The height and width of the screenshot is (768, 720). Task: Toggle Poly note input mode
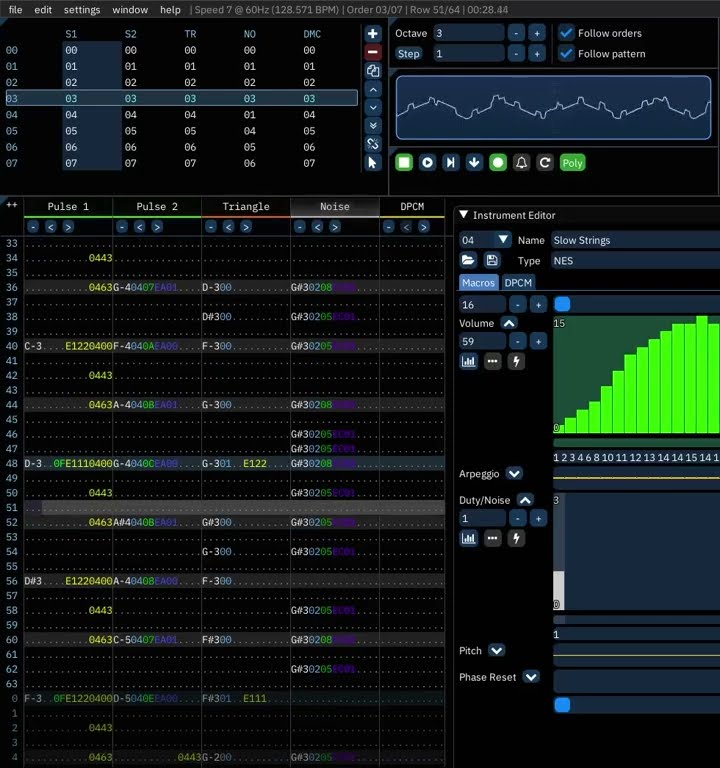(x=572, y=163)
